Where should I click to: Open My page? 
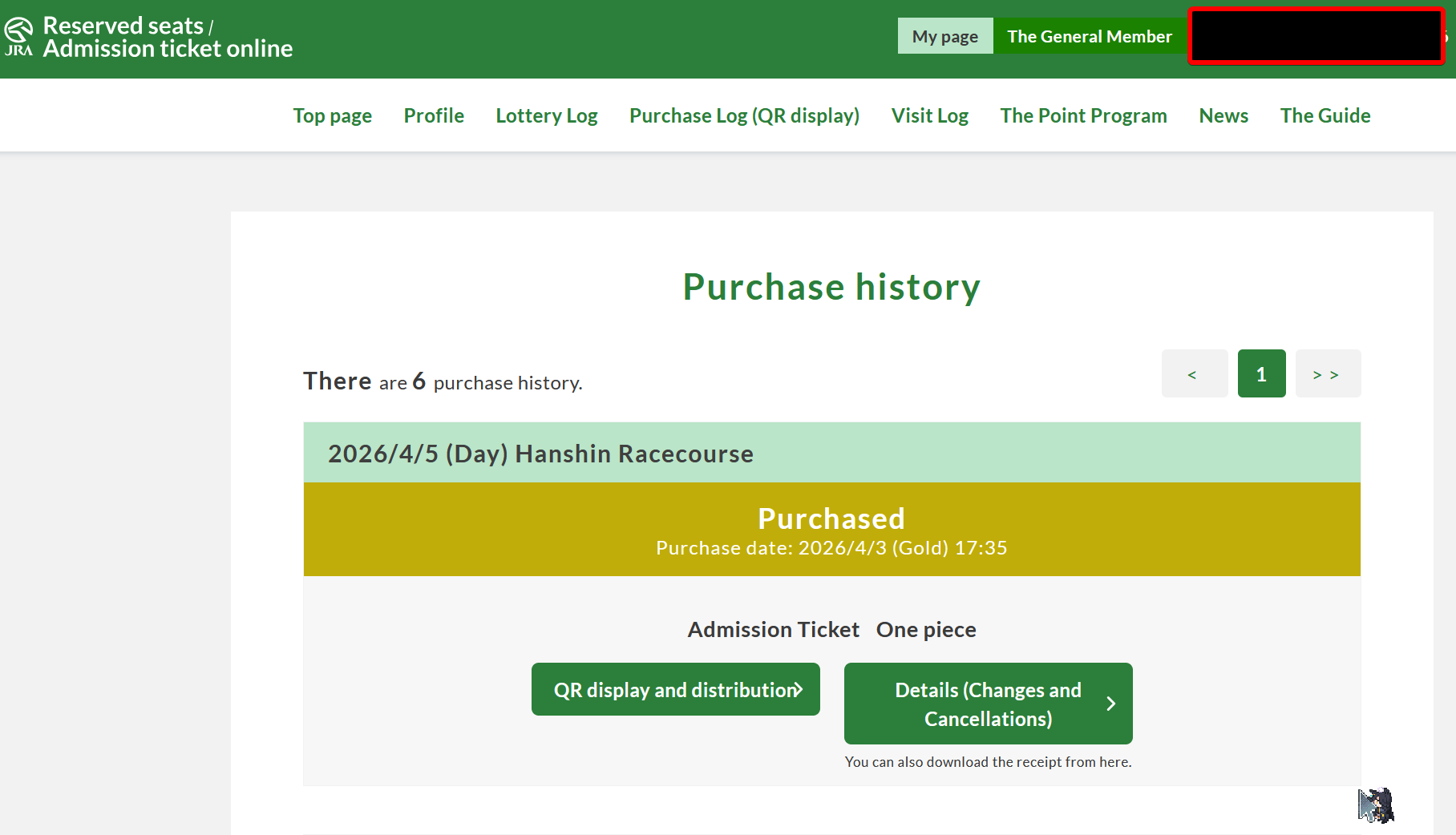945,36
